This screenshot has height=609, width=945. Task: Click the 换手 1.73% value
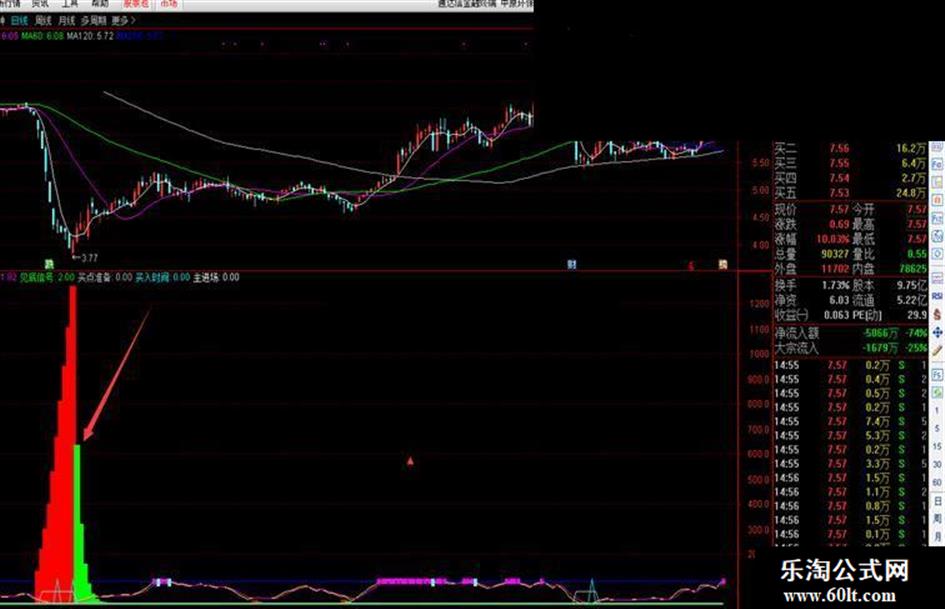tap(836, 285)
